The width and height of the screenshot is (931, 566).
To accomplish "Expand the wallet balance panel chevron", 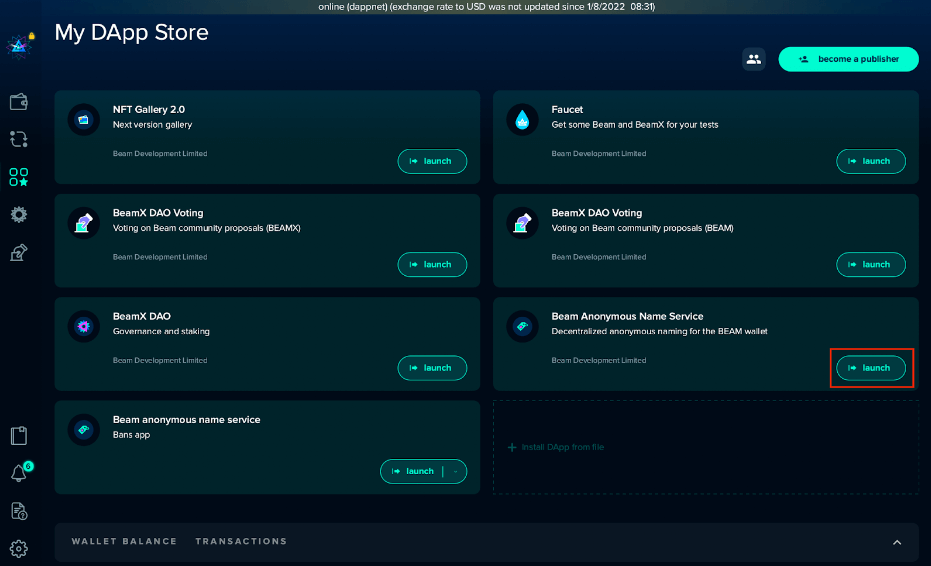I will pos(897,542).
